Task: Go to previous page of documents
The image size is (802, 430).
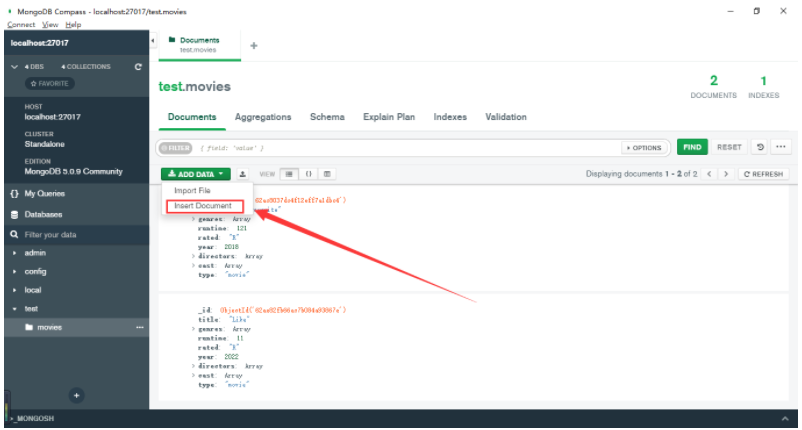Action: [x=709, y=174]
